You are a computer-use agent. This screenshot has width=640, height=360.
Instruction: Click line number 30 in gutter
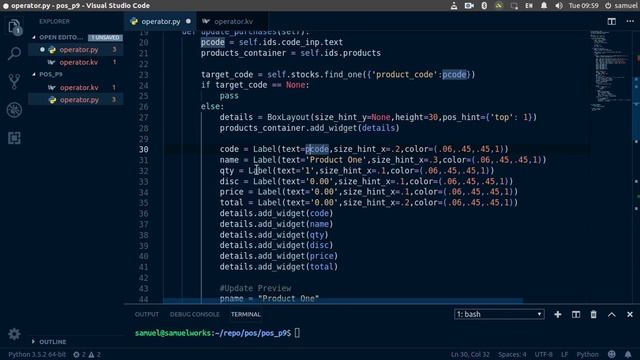143,149
